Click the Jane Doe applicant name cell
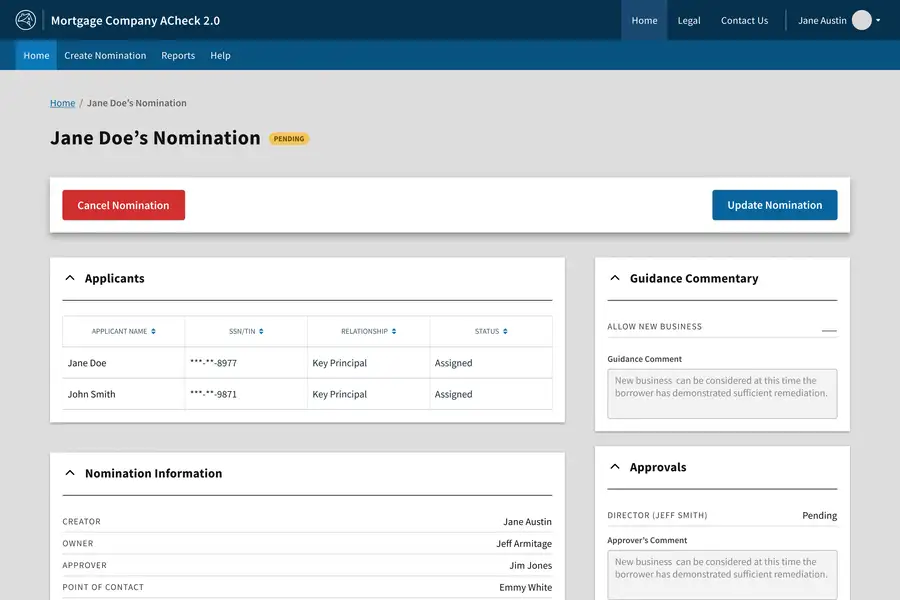Viewport: 900px width, 600px height. 123,363
